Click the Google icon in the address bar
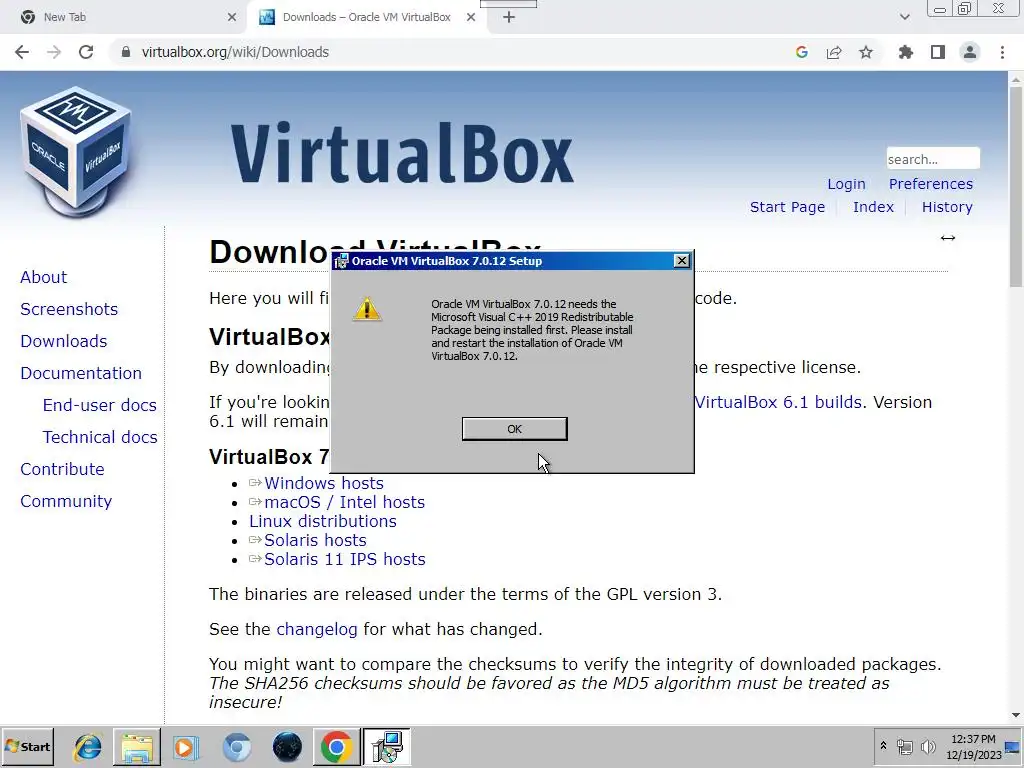1024x768 pixels. (x=802, y=52)
